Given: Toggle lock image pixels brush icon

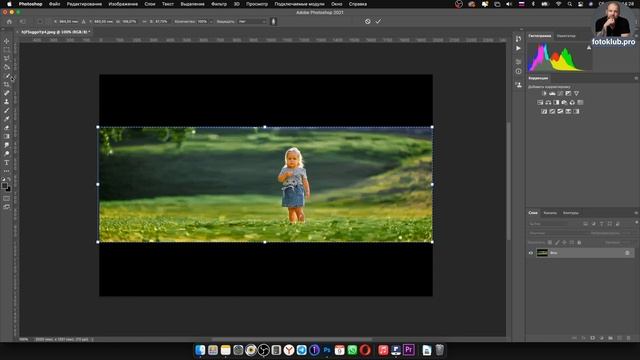Looking at the screenshot, I should click(557, 242).
